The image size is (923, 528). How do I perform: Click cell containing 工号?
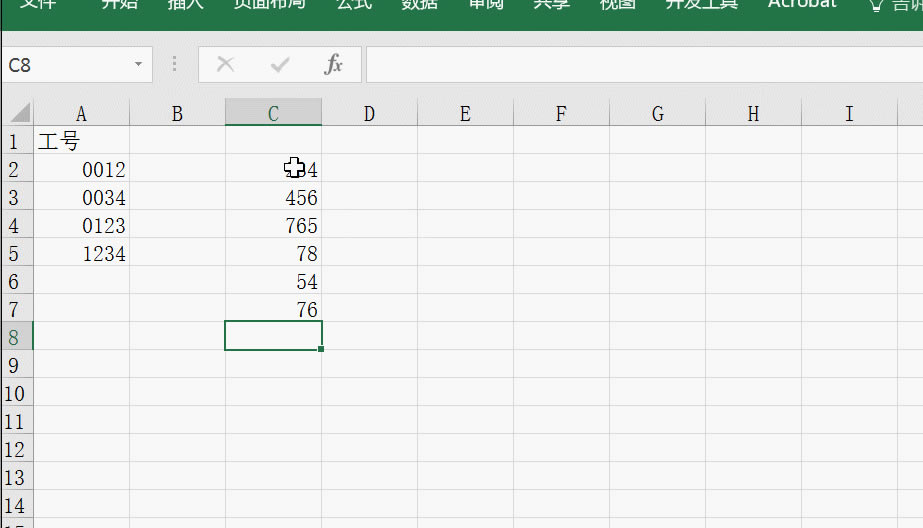(81, 141)
